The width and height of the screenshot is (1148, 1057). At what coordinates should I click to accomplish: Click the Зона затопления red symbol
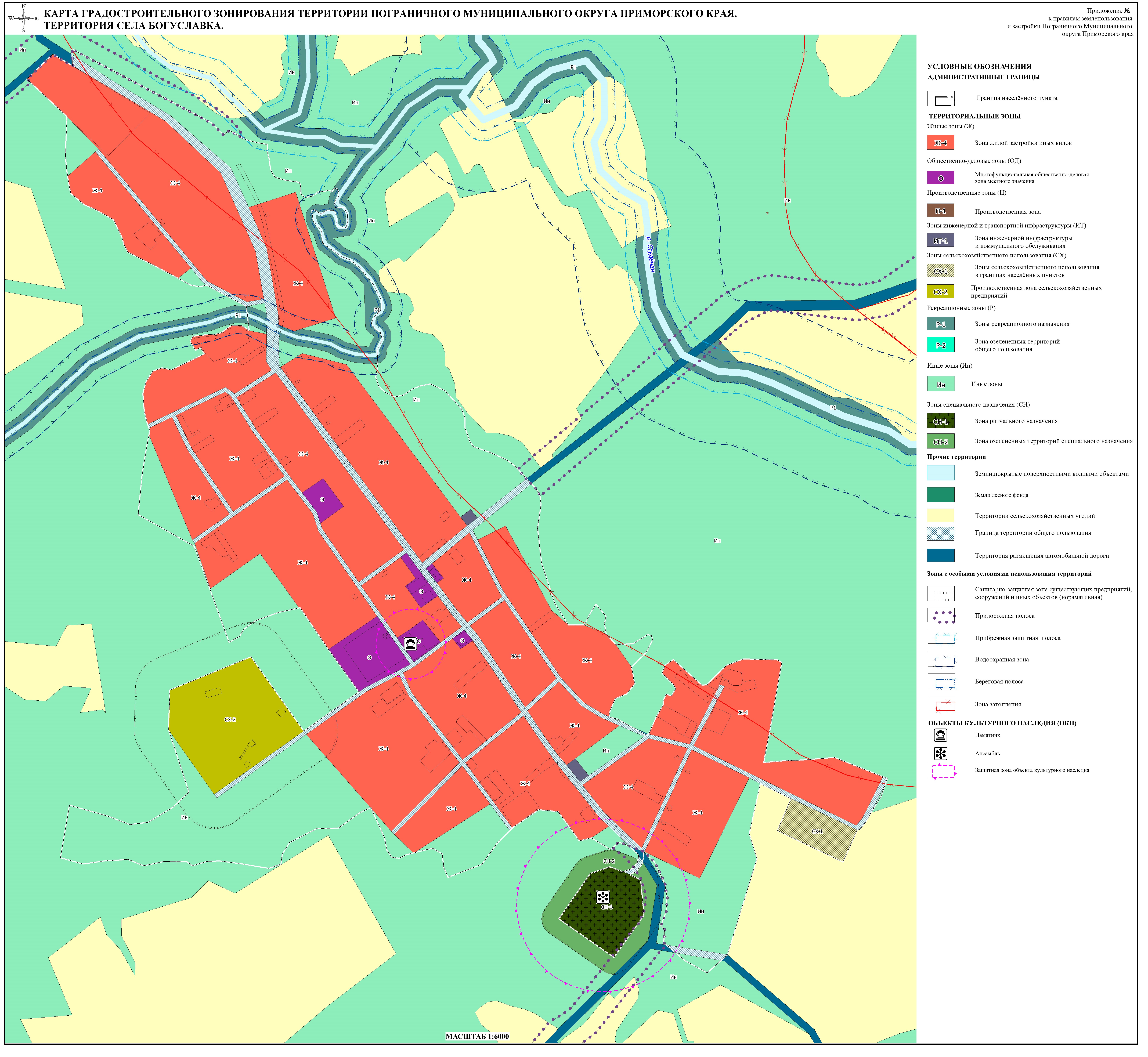941,704
